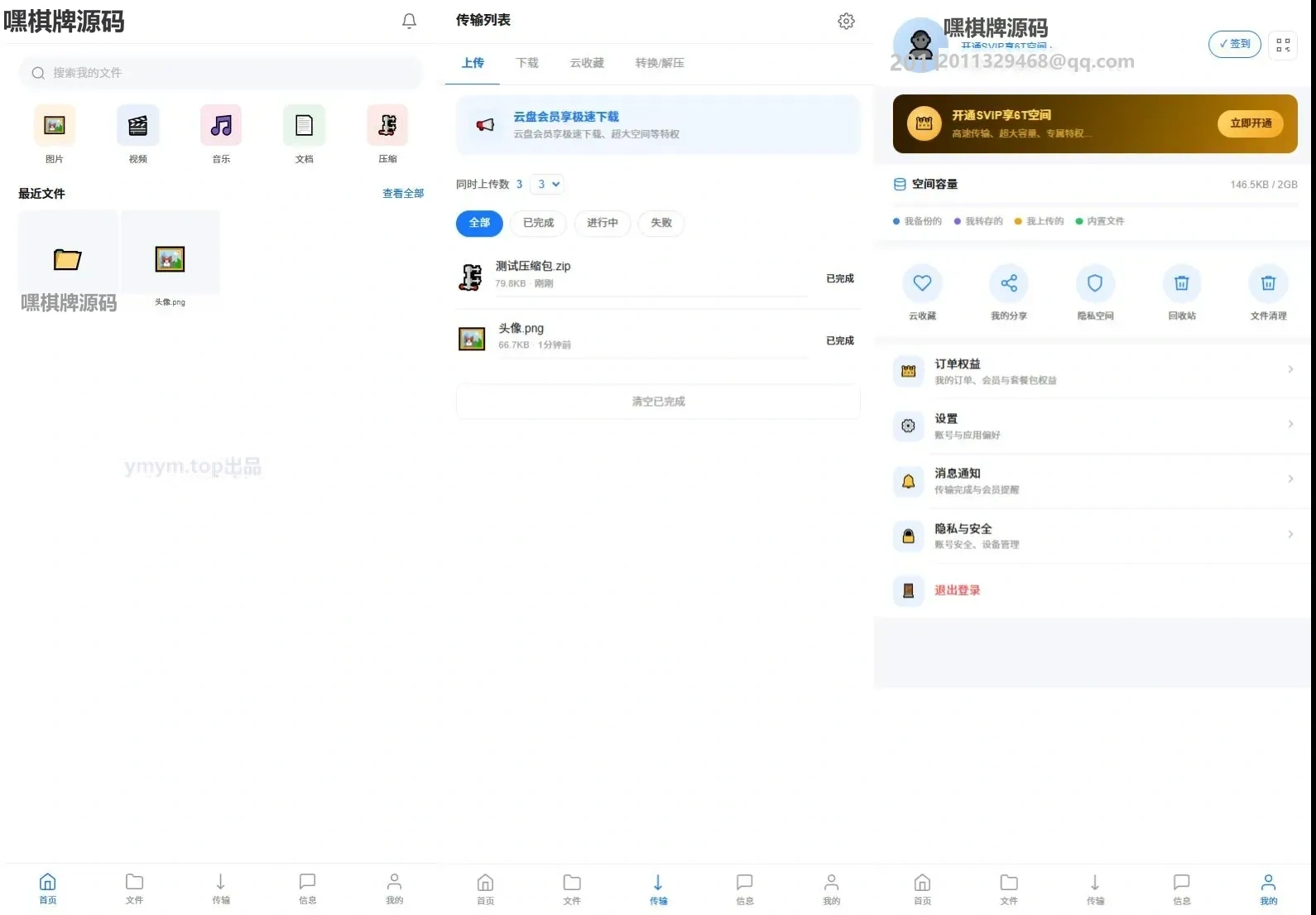The height and width of the screenshot is (915, 1316).
Task: Tap the 退出登录 door icon
Action: click(x=908, y=590)
